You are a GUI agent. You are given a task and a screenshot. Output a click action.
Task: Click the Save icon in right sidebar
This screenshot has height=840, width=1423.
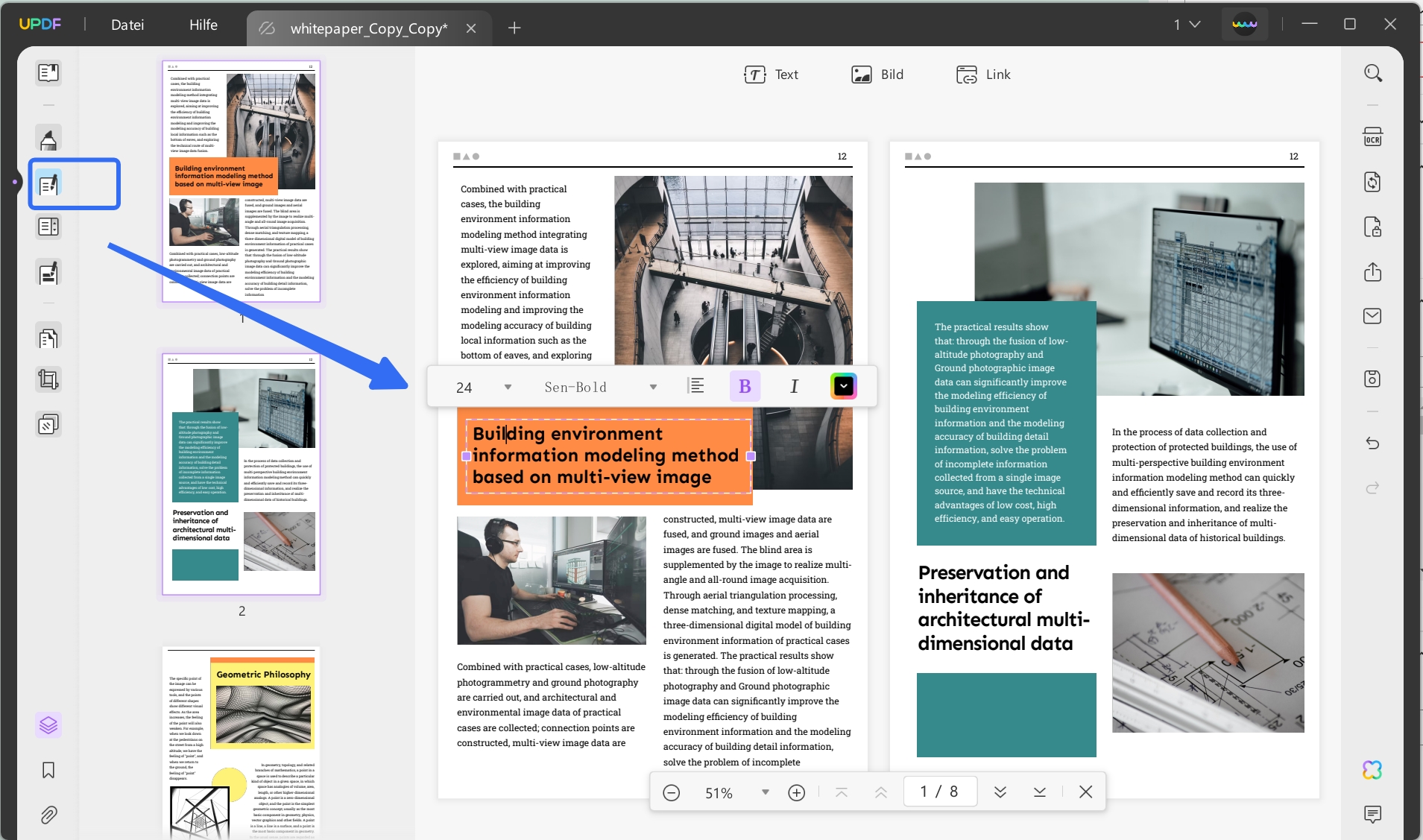pyautogui.click(x=1372, y=379)
